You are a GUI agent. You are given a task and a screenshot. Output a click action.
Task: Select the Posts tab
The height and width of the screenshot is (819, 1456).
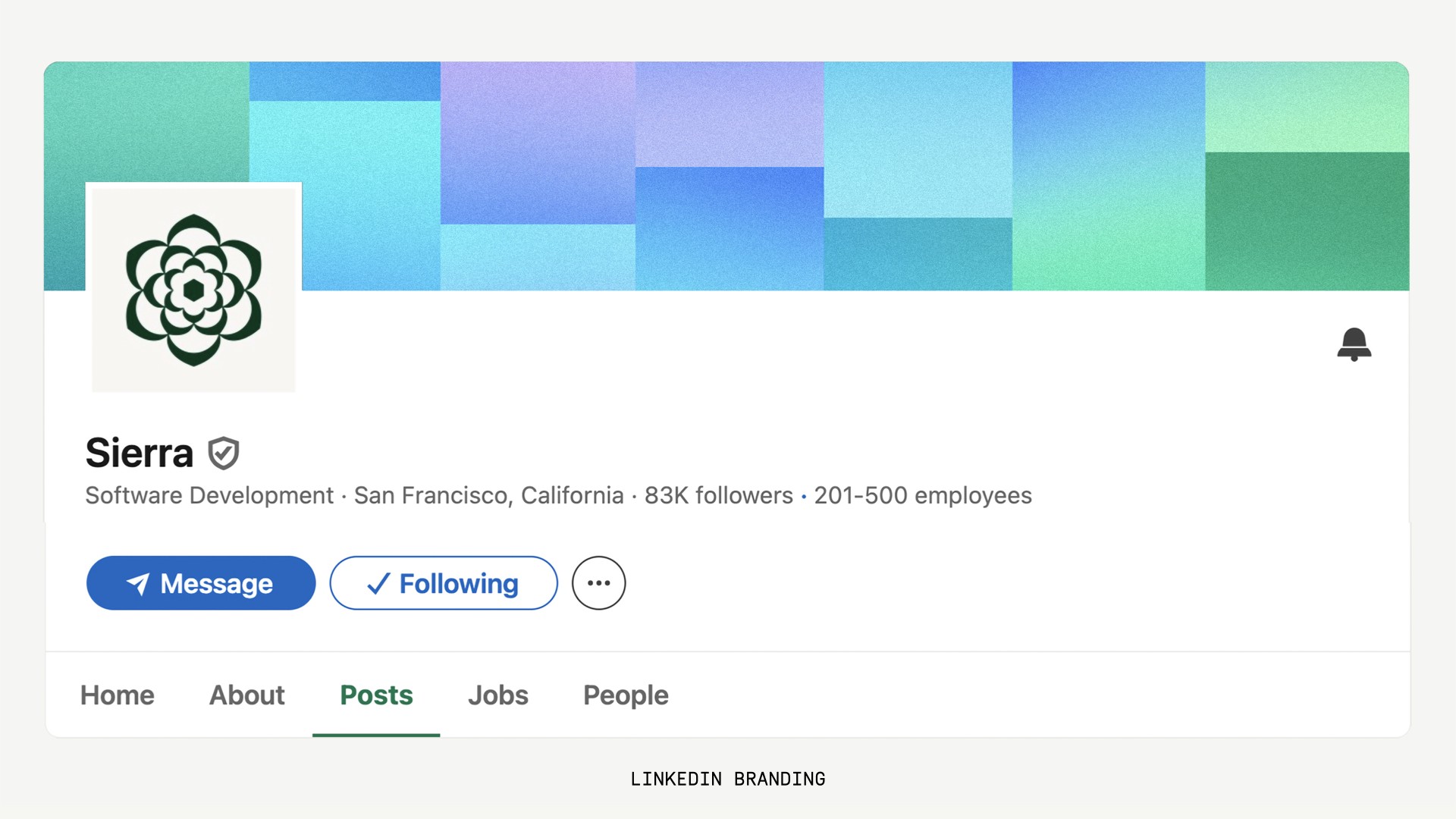(376, 695)
